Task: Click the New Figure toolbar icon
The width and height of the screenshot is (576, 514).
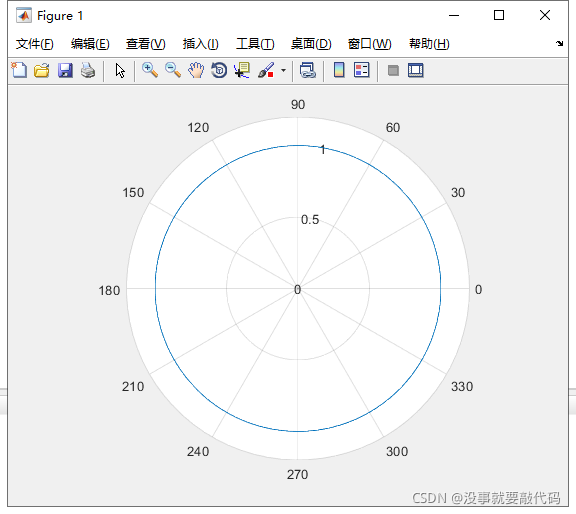Action: pyautogui.click(x=19, y=70)
